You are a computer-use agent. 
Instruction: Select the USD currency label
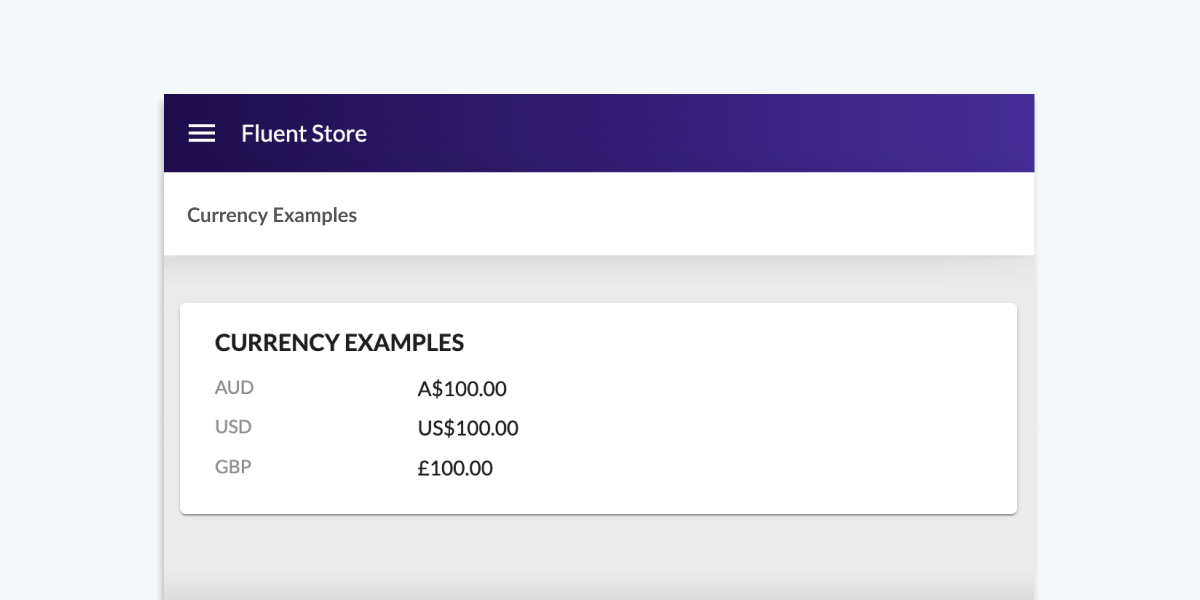click(233, 427)
